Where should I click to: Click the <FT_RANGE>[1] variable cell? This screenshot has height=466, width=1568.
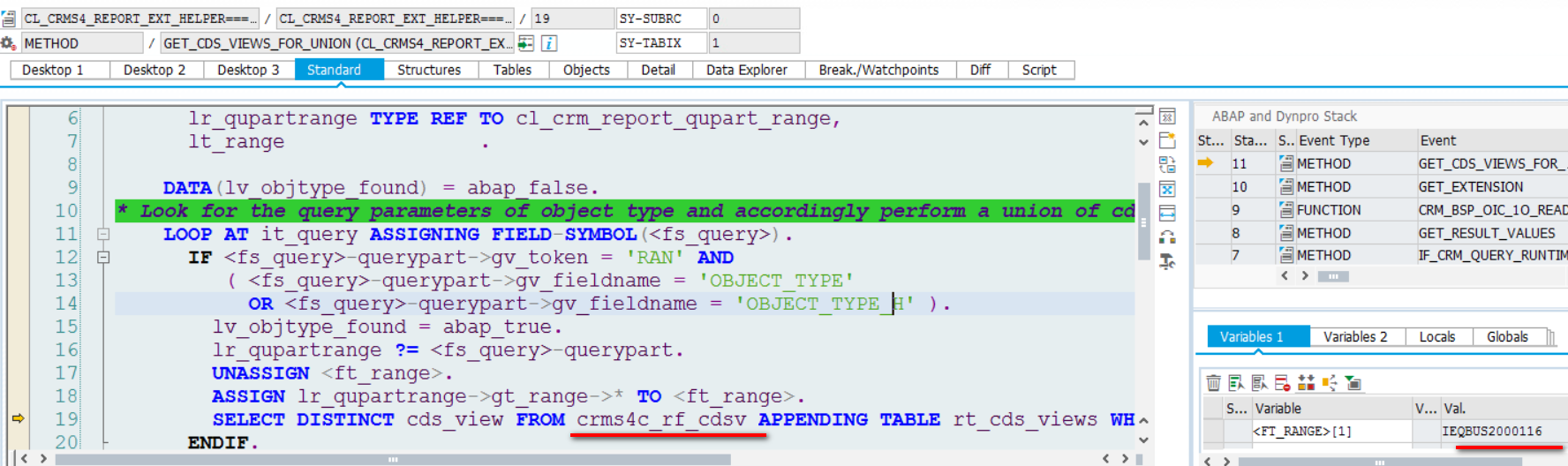click(1331, 431)
